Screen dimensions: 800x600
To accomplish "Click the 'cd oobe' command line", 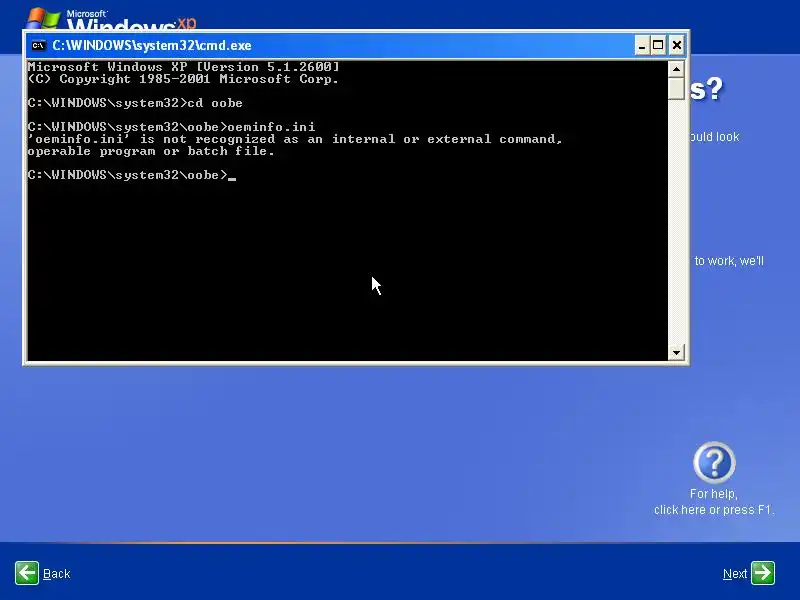I will [135, 103].
